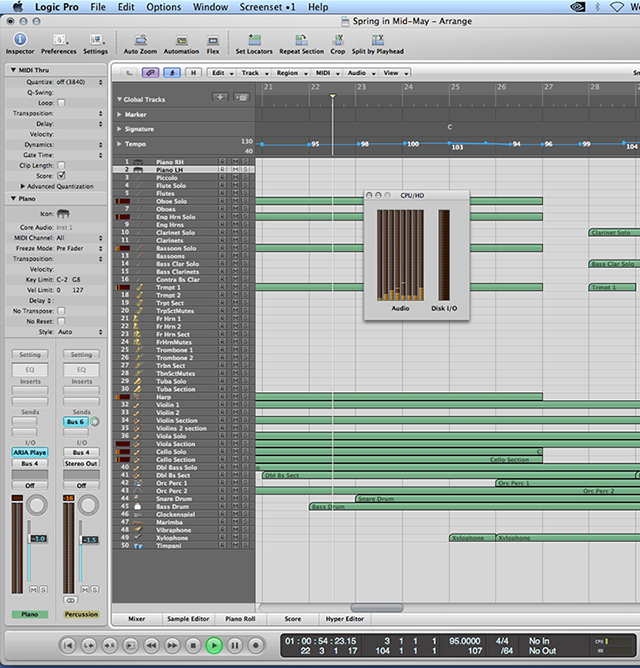Click the Bus 6 send button

[x=76, y=422]
